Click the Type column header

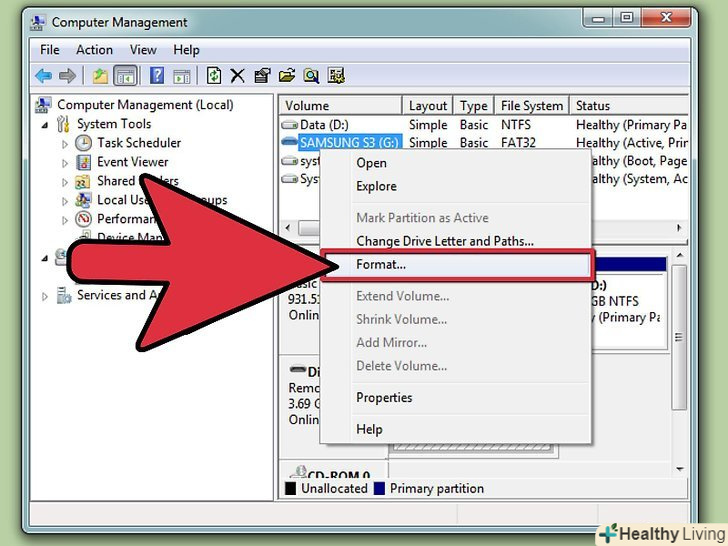pos(474,106)
